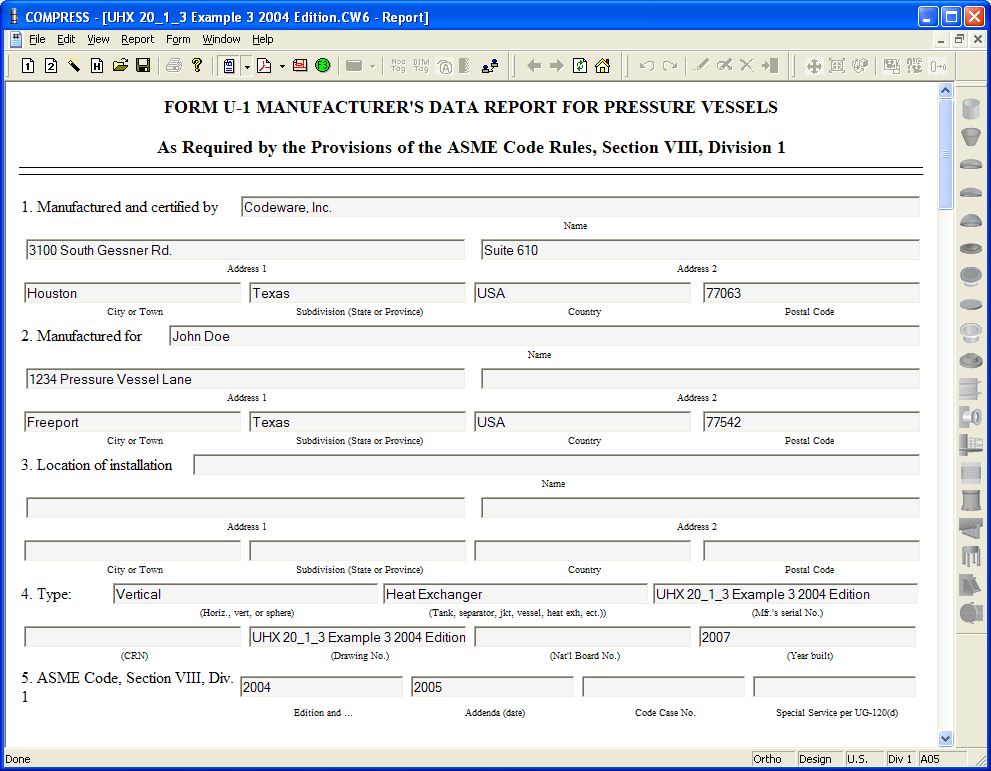Click the 'Div 1' status bar entry
The image size is (991, 771).
tap(900, 759)
